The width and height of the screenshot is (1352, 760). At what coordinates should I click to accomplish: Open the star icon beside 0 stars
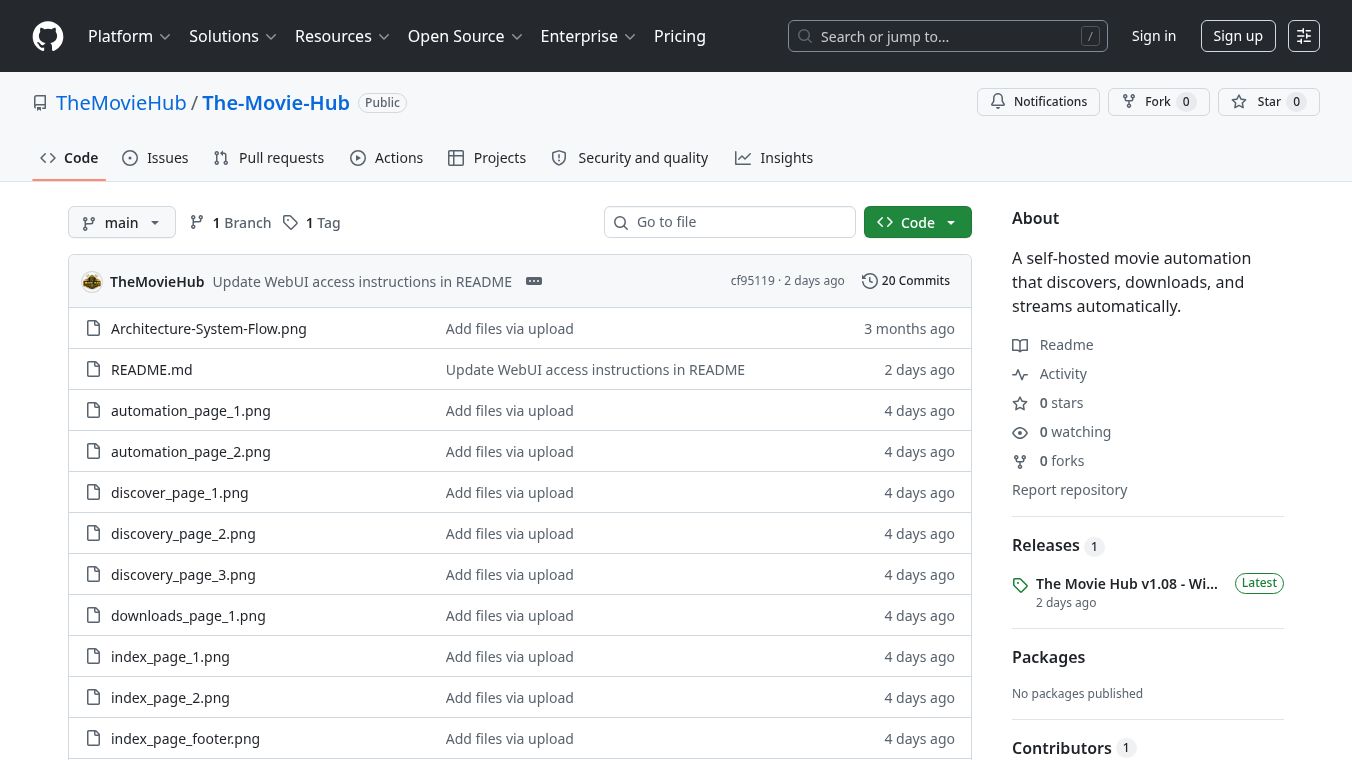[1020, 403]
